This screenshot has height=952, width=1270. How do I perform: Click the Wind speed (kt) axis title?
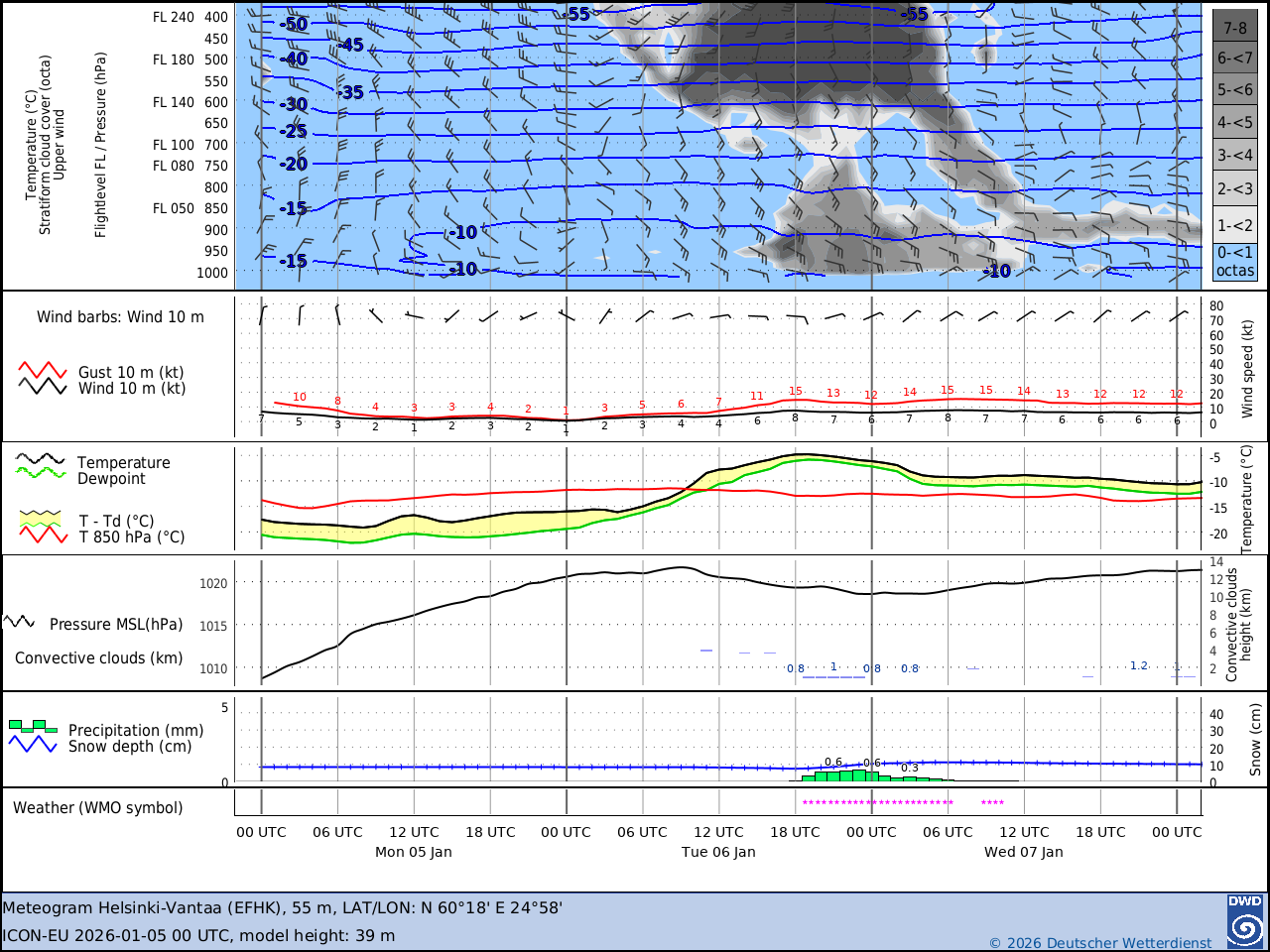1248,369
